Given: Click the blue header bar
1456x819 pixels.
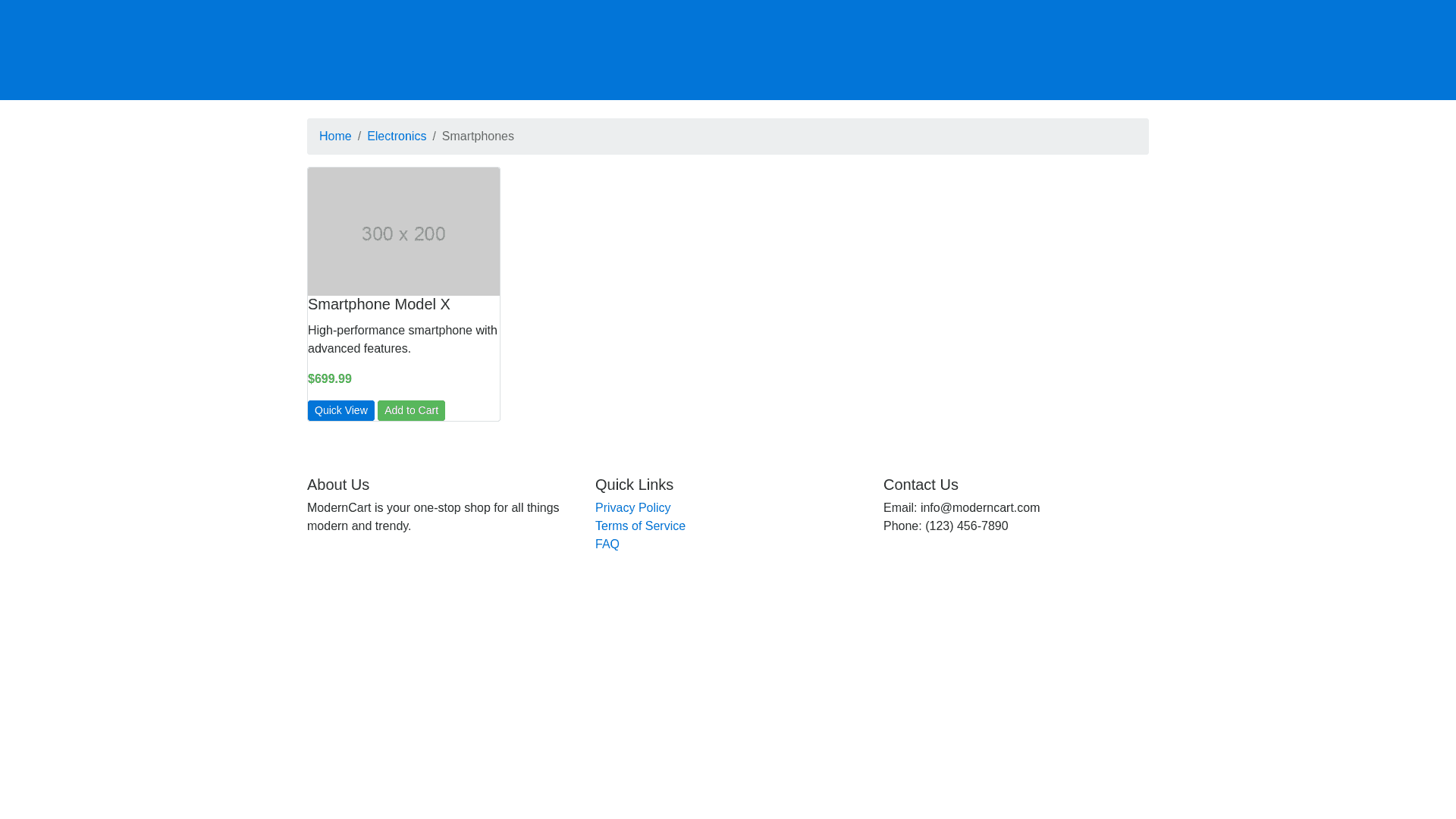Looking at the screenshot, I should 728,49.
